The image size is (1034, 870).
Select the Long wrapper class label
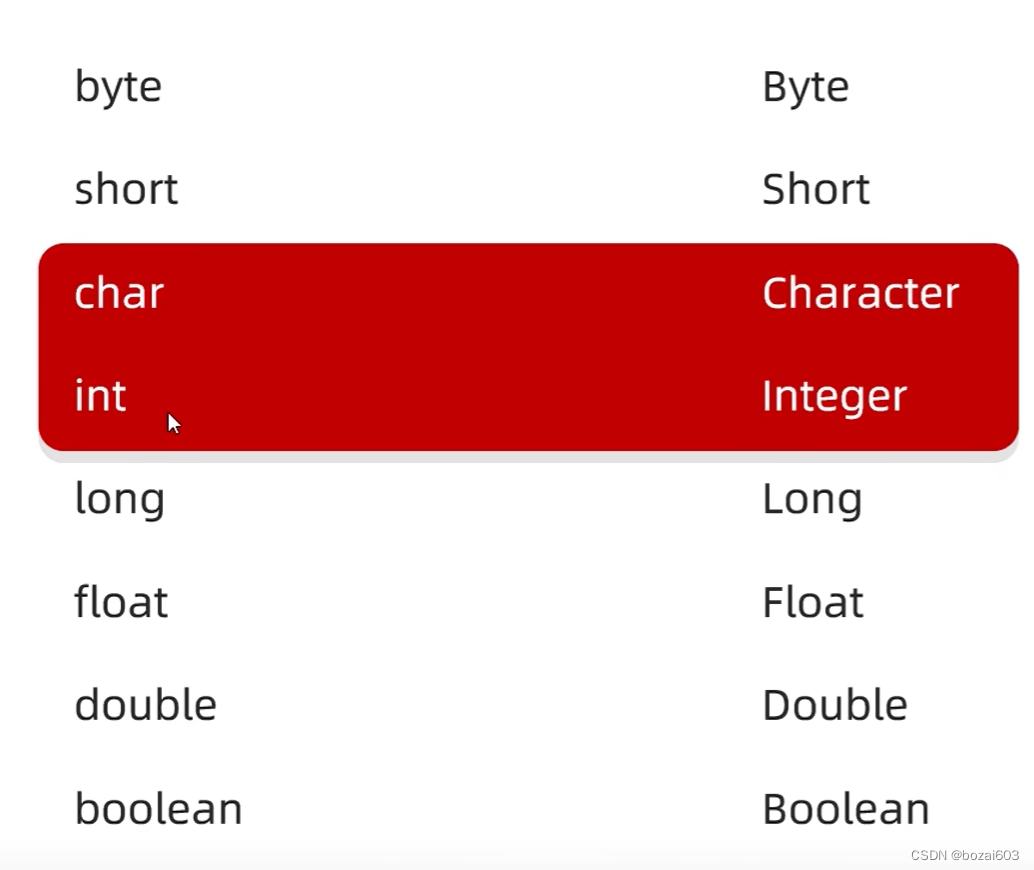[x=812, y=500]
